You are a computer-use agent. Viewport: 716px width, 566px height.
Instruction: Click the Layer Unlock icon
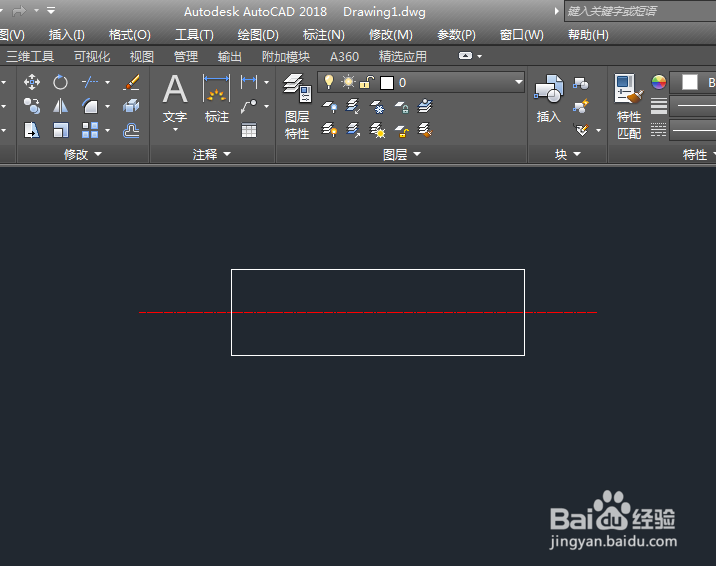(401, 131)
